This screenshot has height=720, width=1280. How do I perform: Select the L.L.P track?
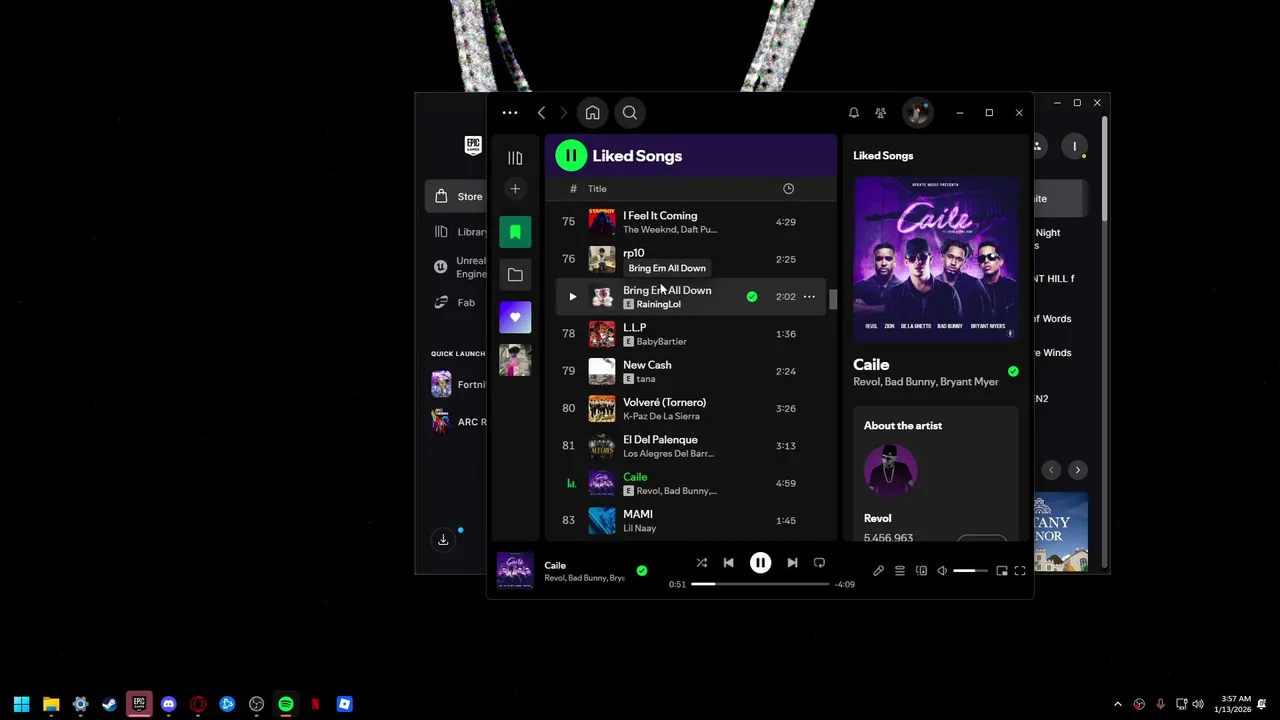pyautogui.click(x=690, y=334)
